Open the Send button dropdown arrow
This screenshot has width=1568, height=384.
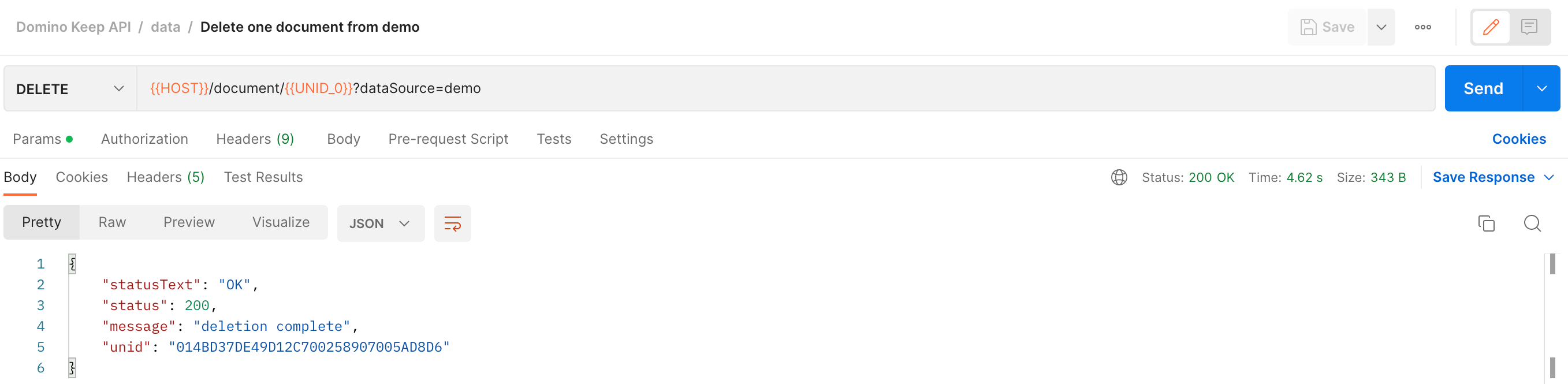click(1543, 88)
